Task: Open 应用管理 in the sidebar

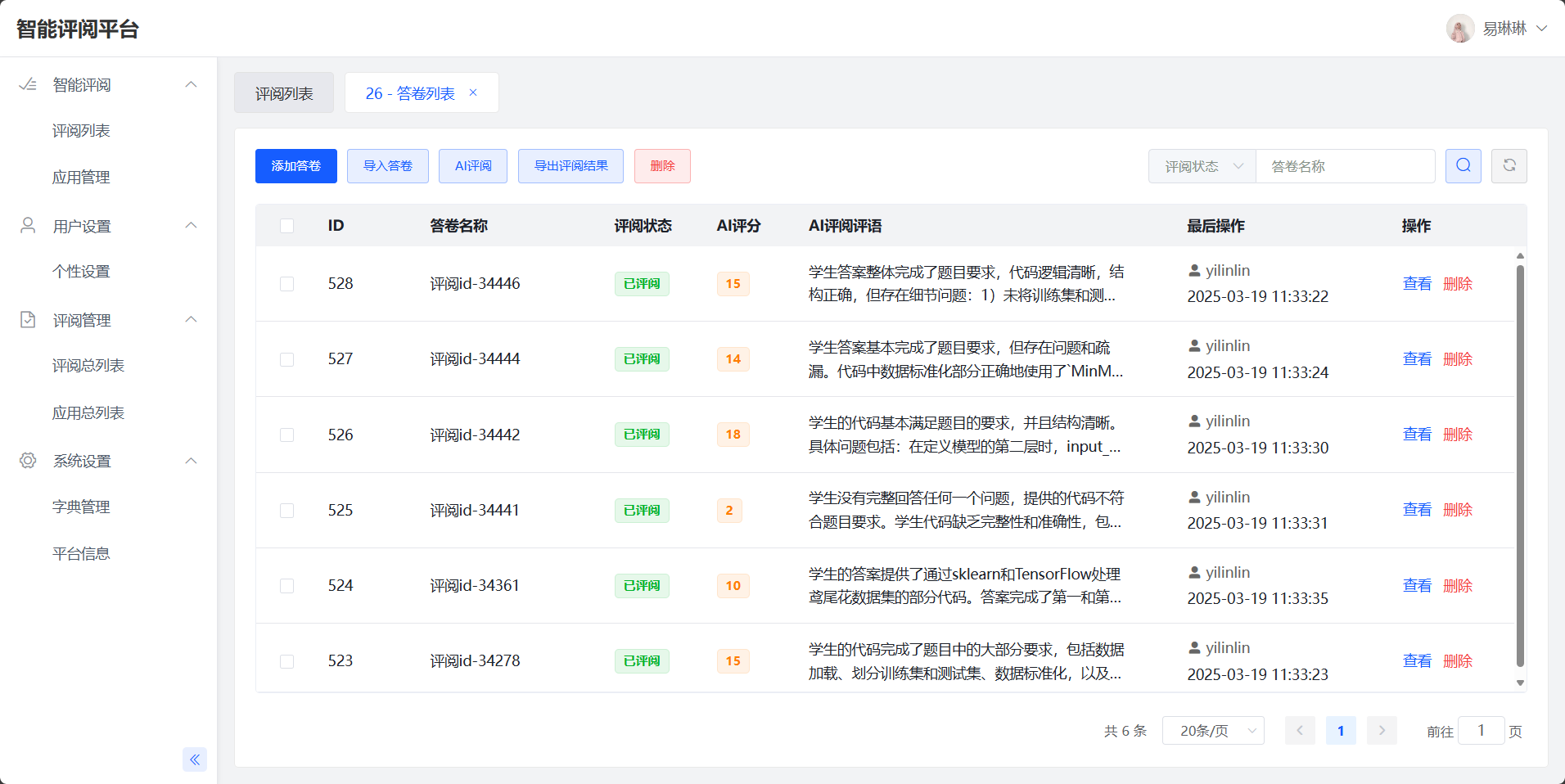Action: 81,178
